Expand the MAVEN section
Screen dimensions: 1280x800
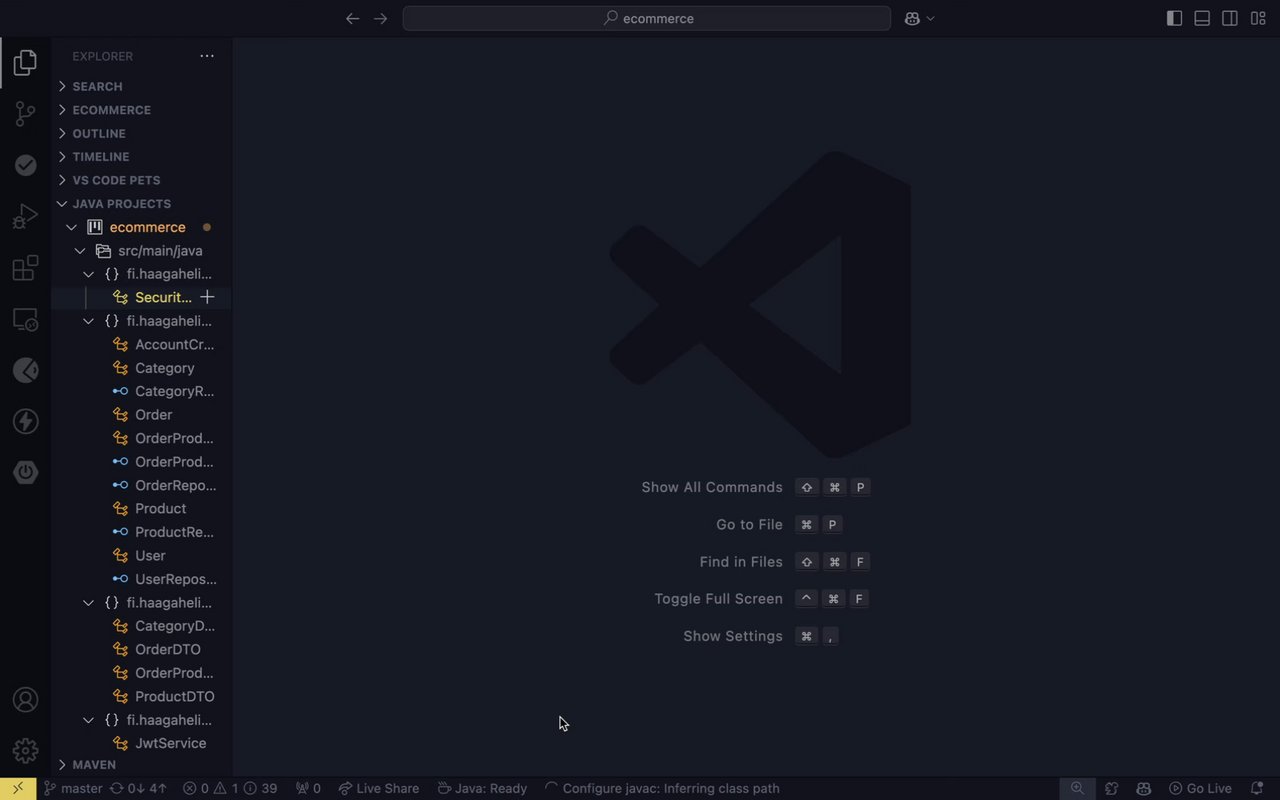coord(142,765)
